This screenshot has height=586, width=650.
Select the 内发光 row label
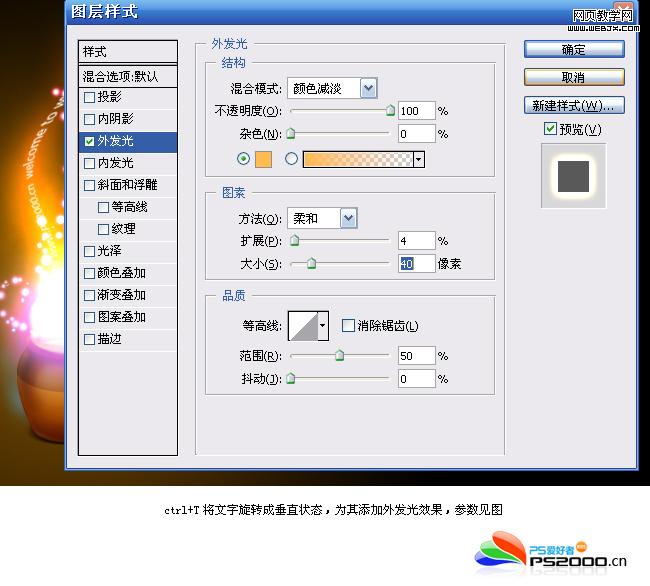116,163
